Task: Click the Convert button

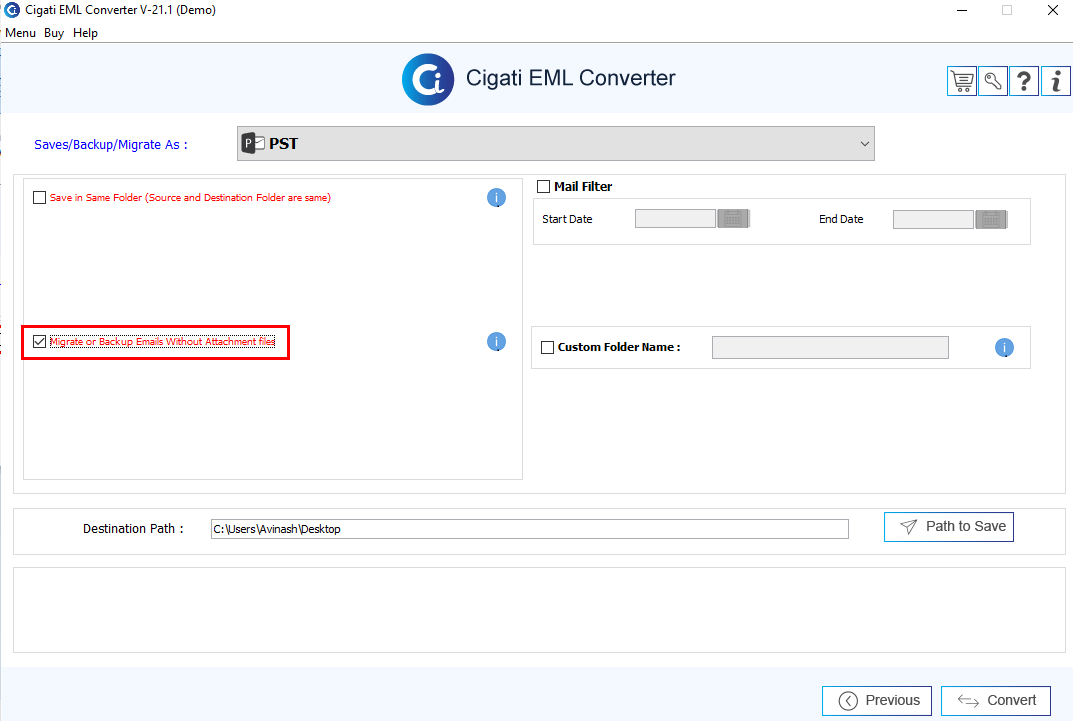Action: click(996, 700)
